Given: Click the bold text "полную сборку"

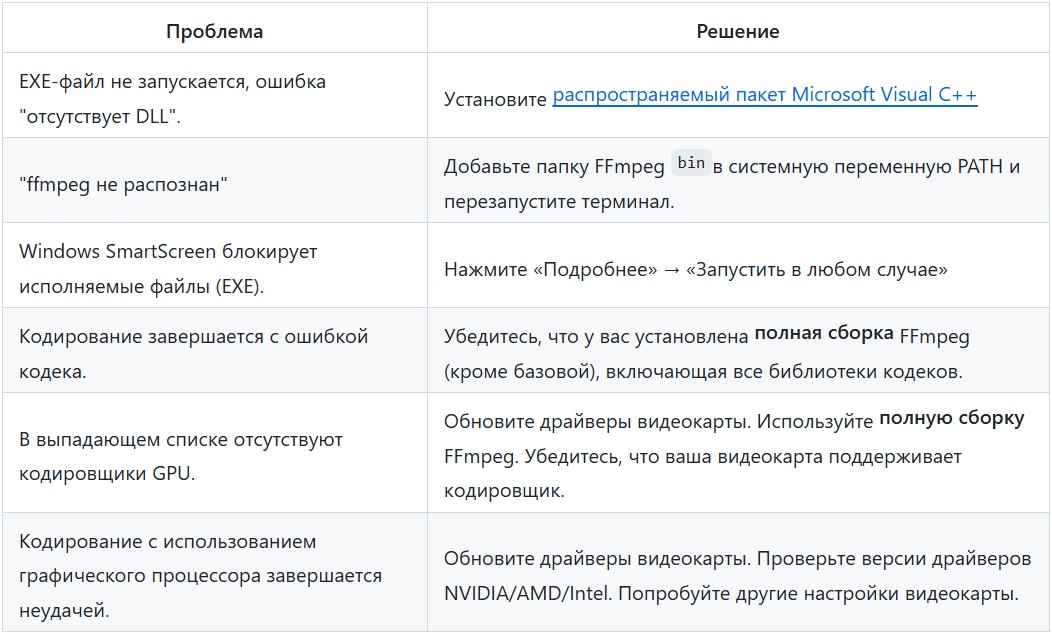Looking at the screenshot, I should [x=951, y=418].
